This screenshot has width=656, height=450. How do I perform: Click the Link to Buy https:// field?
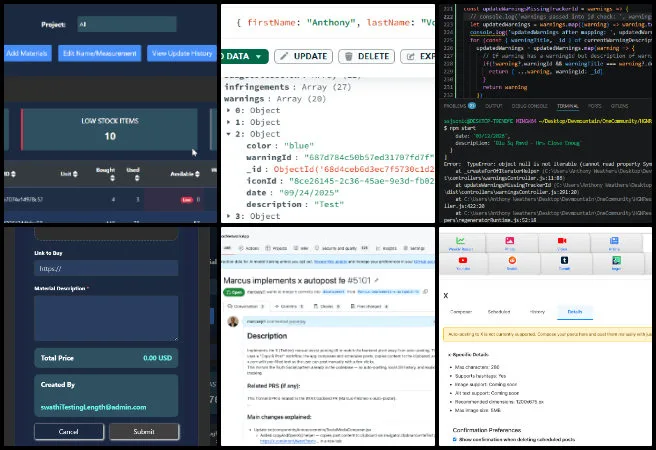(106, 268)
